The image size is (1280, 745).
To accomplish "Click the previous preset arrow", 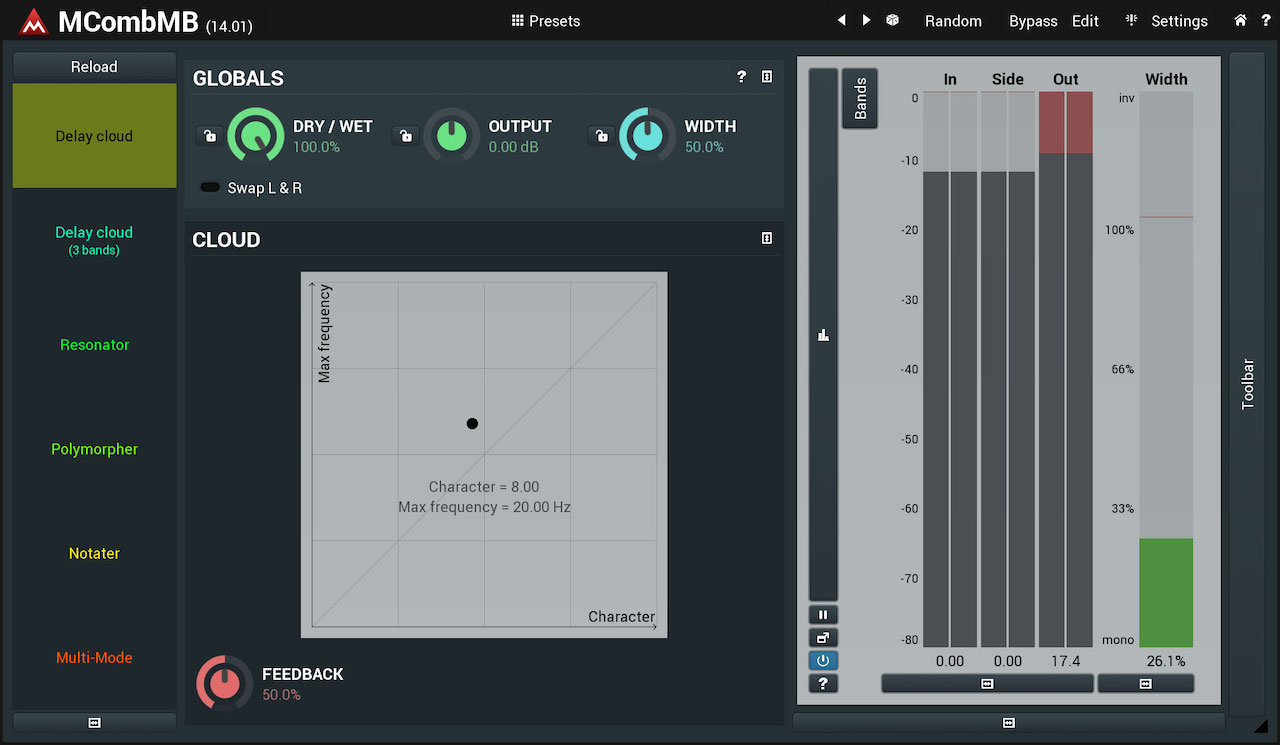I will [841, 20].
